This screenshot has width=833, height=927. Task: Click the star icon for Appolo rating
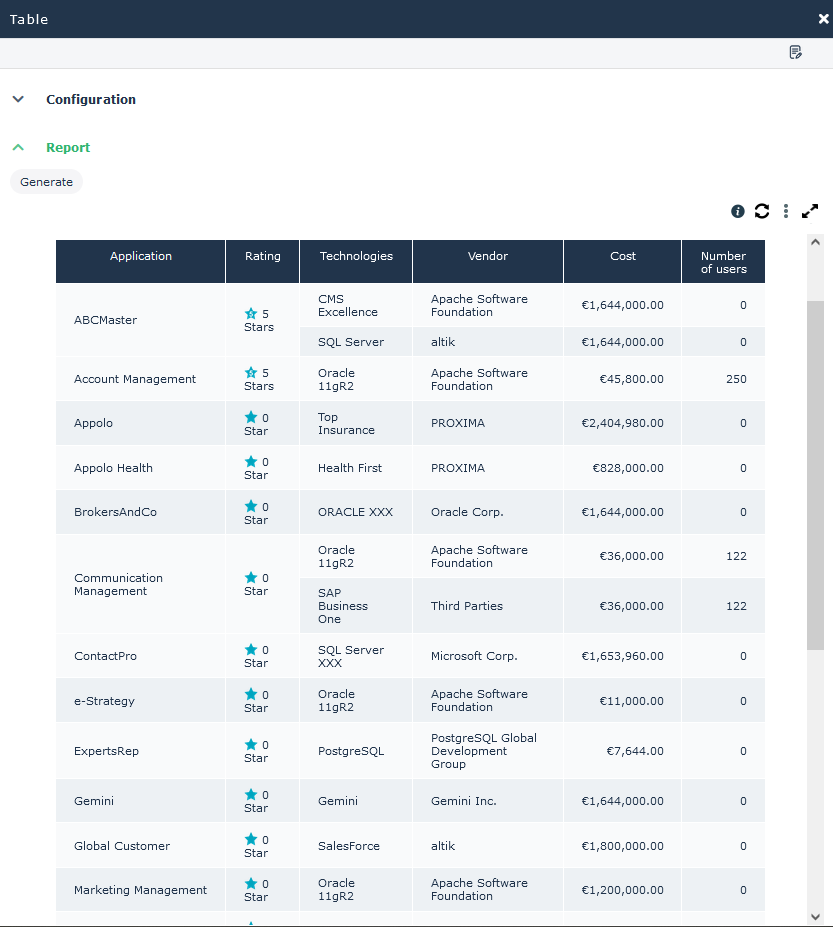click(x=251, y=417)
